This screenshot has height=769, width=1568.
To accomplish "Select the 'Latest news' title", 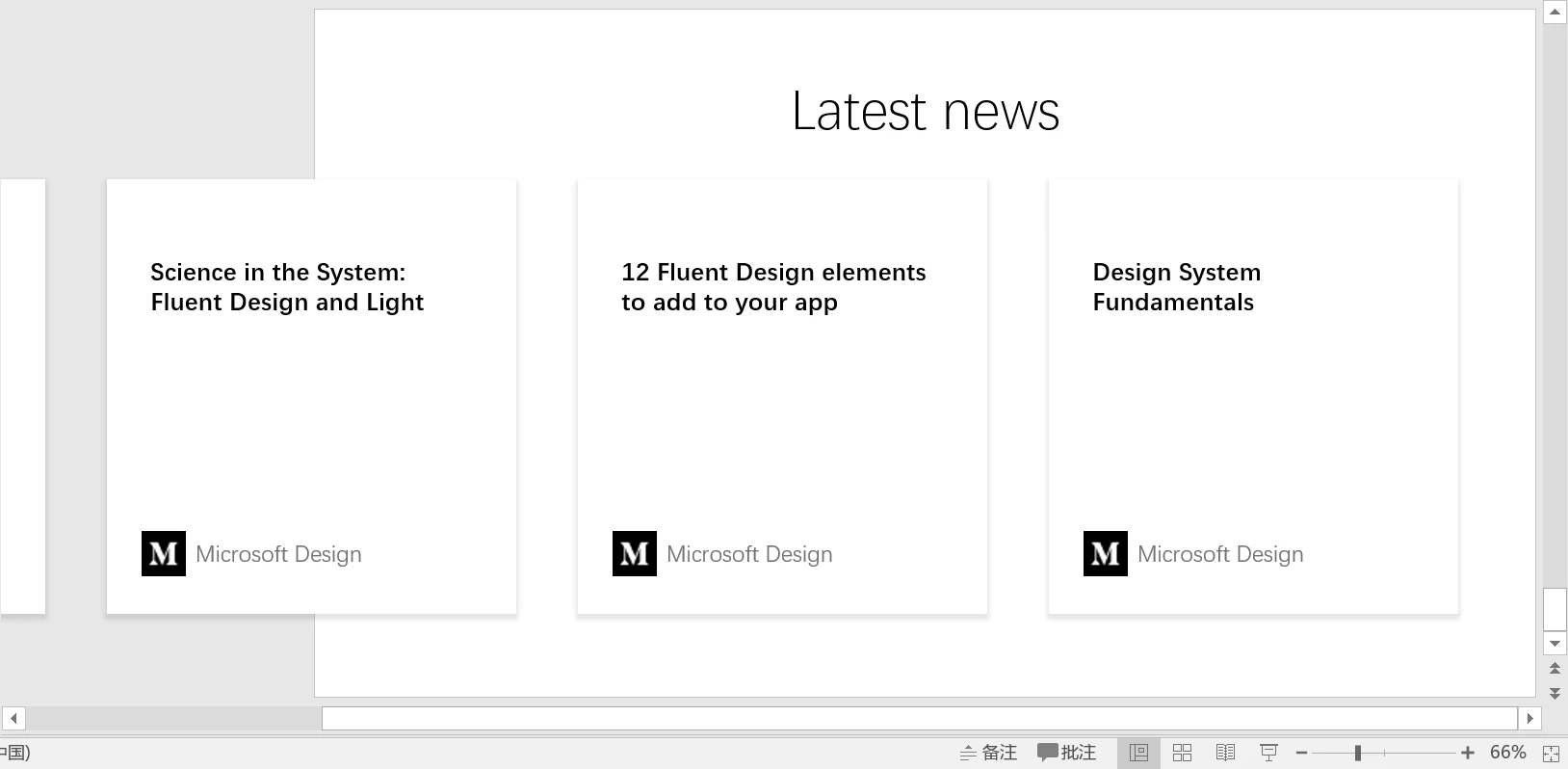I will 926,111.
